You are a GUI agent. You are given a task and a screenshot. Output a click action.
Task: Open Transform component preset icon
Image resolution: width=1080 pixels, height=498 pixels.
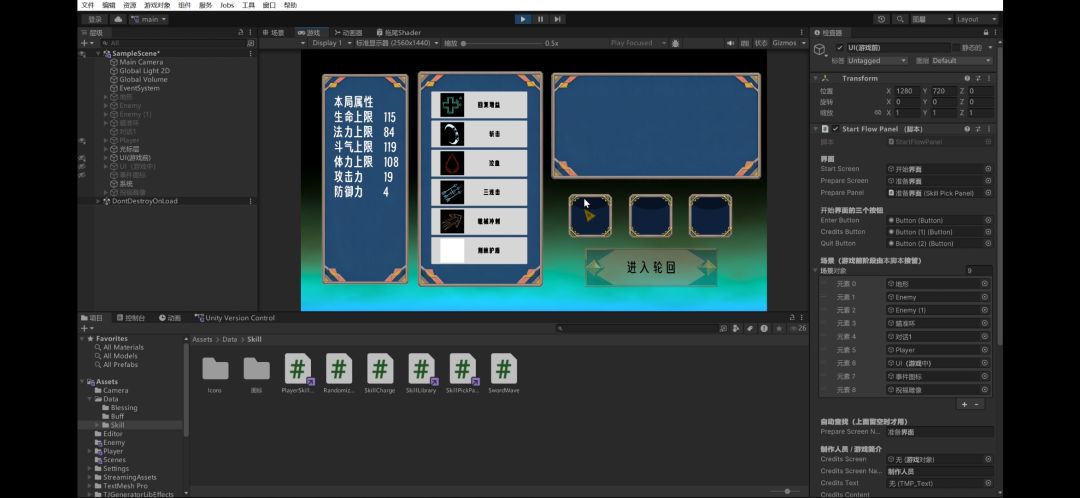(978, 79)
